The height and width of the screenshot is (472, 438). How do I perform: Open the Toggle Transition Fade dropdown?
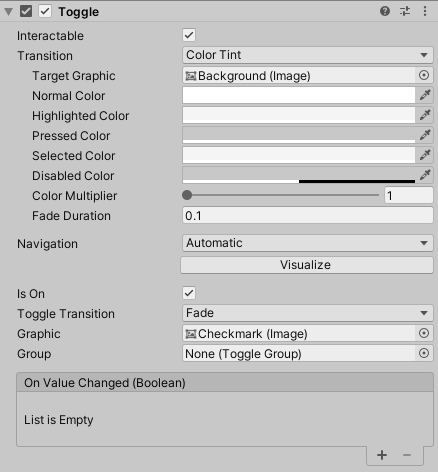click(308, 313)
